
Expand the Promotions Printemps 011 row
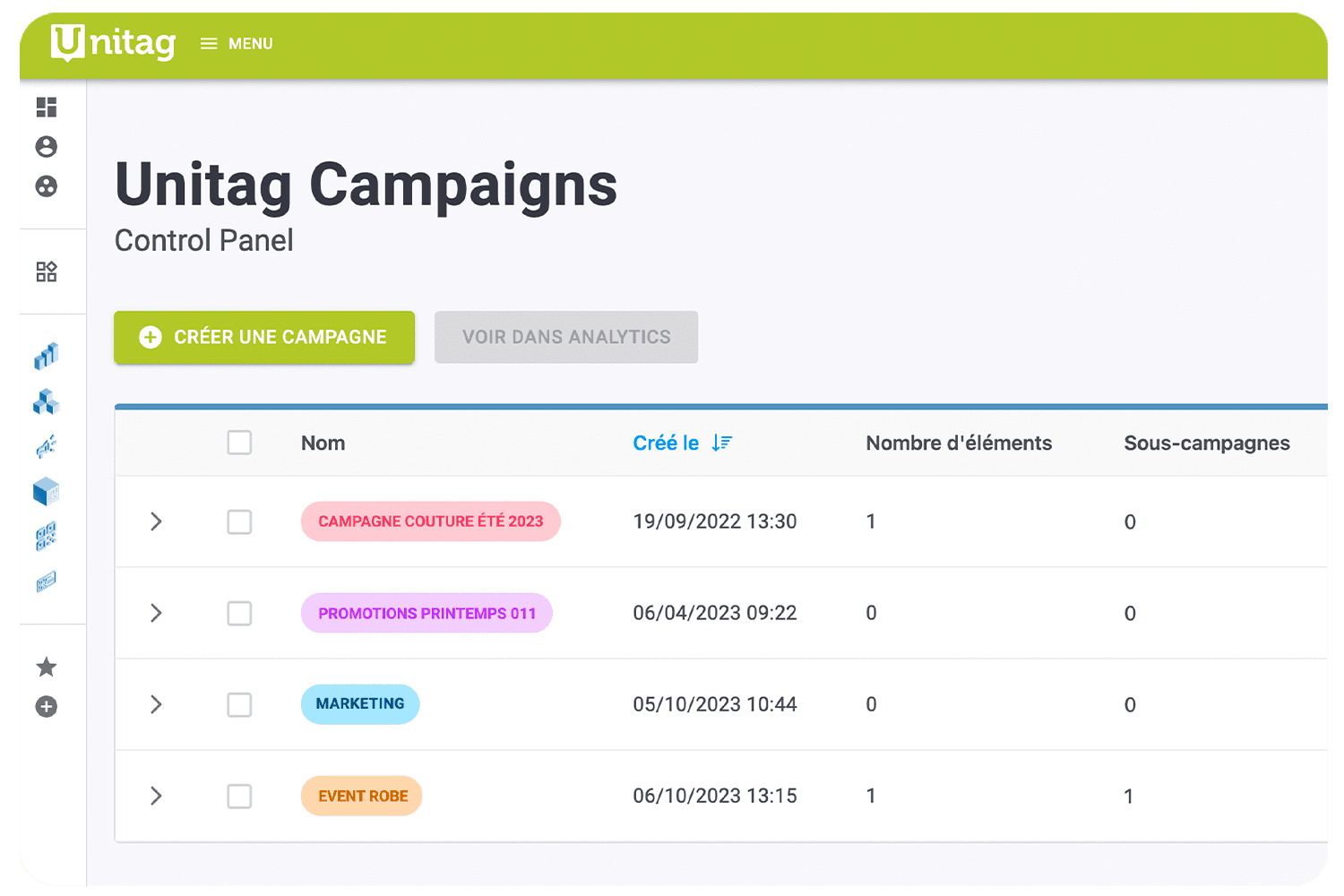(156, 613)
